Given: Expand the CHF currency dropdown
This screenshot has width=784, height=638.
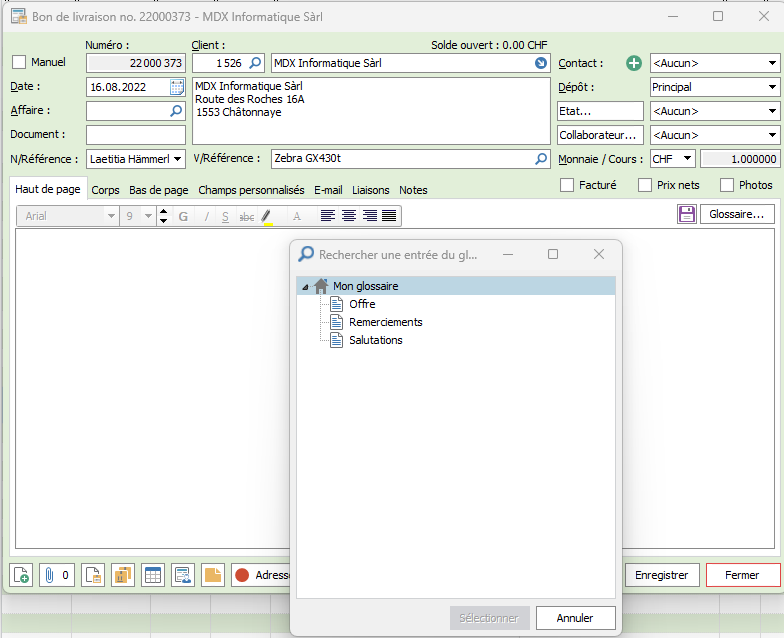Looking at the screenshot, I should click(x=673, y=159).
